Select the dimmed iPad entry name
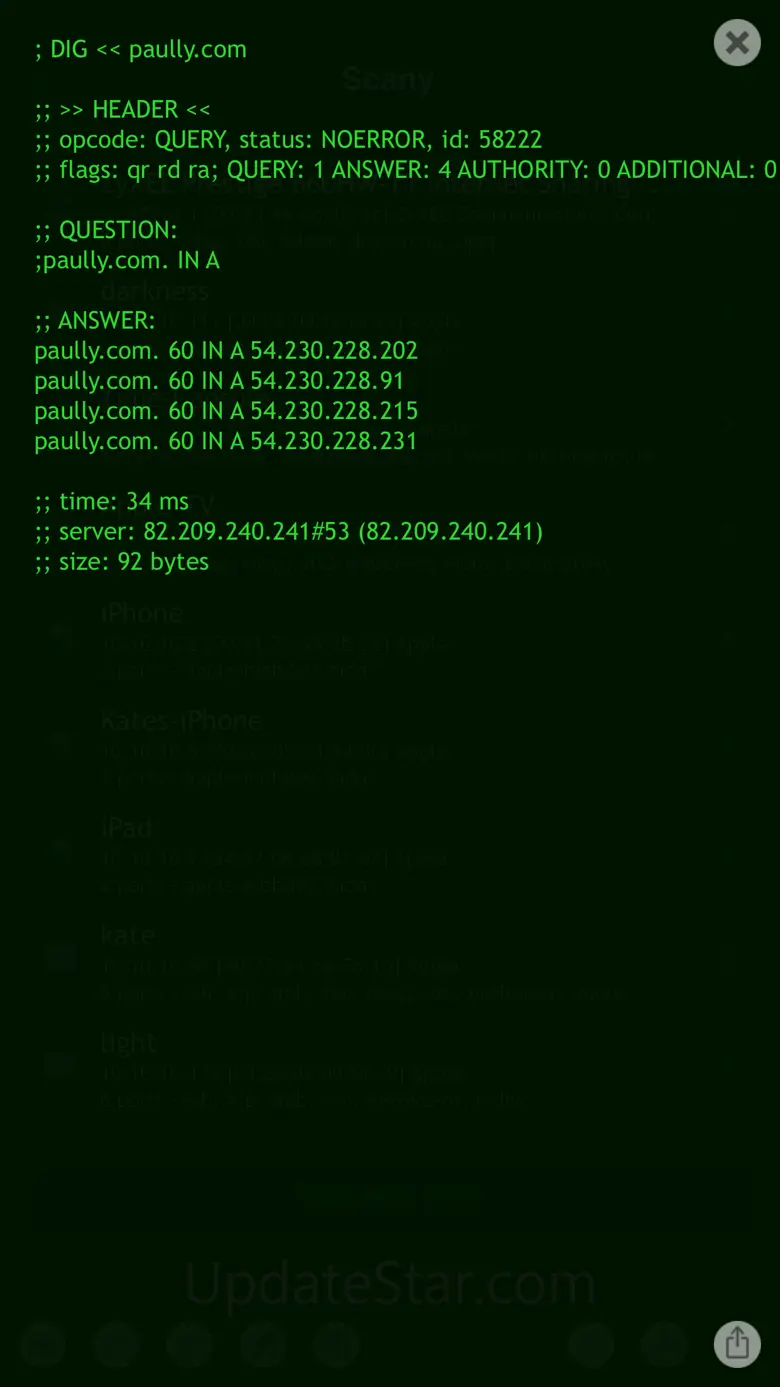The width and height of the screenshot is (780, 1387). click(x=127, y=828)
